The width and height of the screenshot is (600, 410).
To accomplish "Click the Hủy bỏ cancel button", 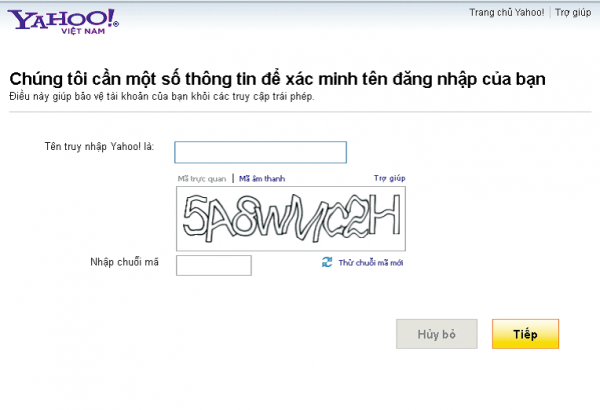I will click(437, 334).
